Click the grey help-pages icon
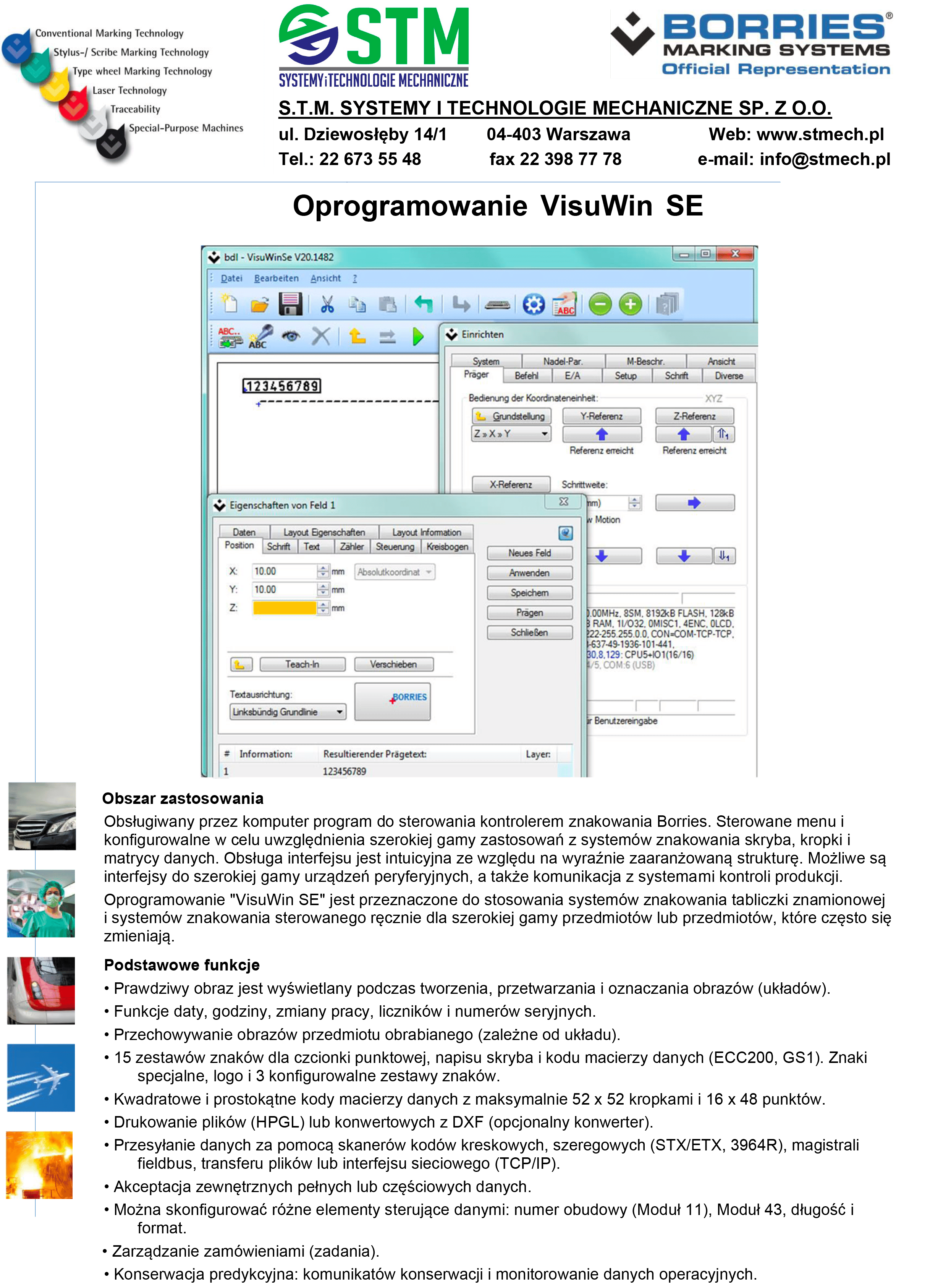930x1288 pixels. [667, 304]
